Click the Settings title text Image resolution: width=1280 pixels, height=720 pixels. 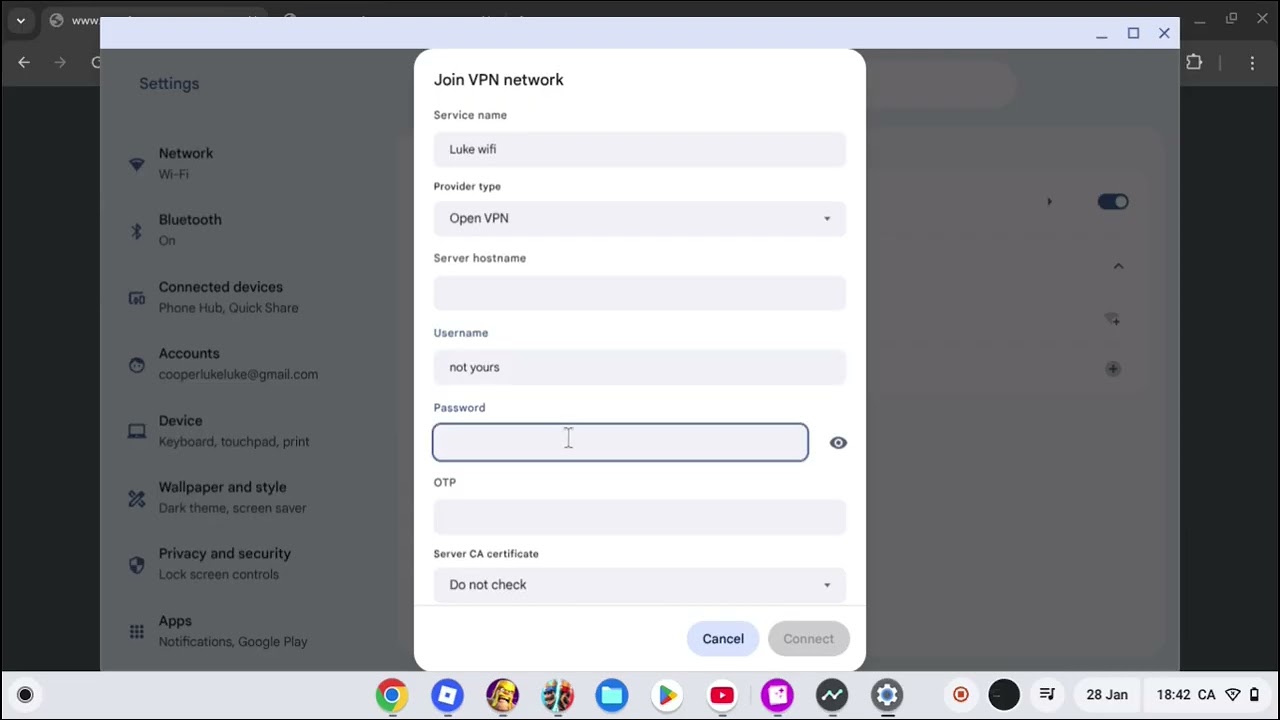[169, 83]
